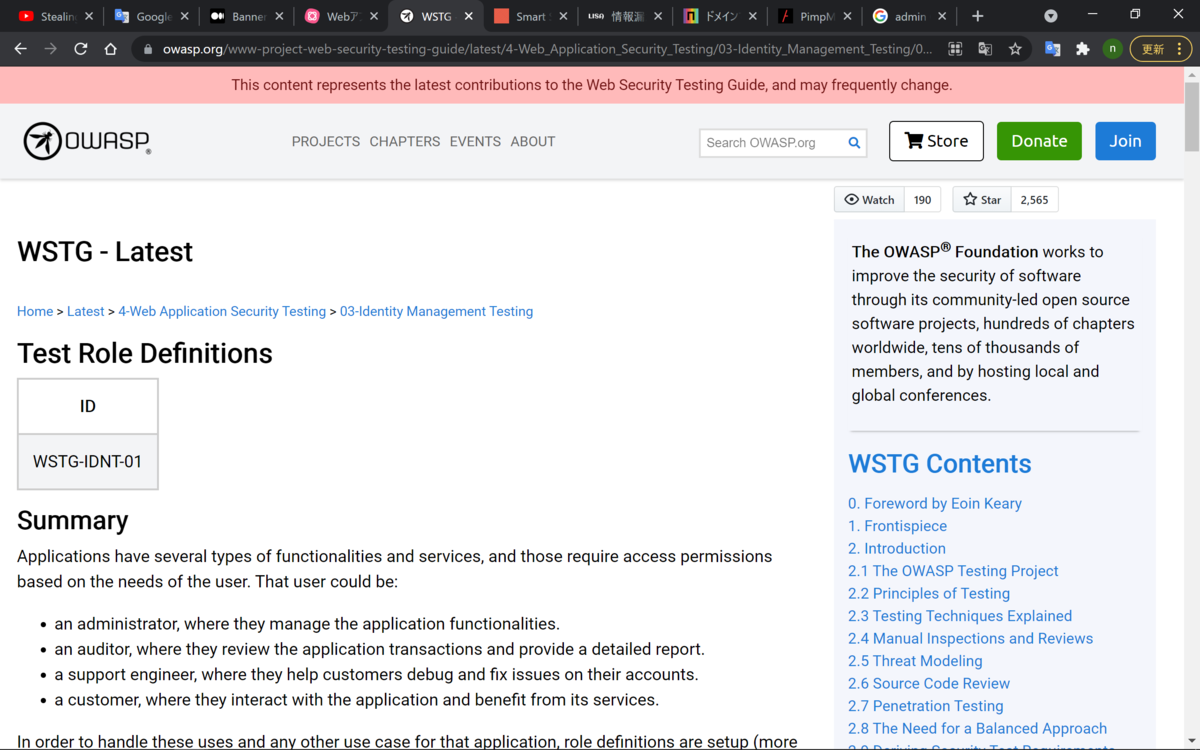Open '2.7 Penetration Testing' link
The width and height of the screenshot is (1200, 750).
point(926,706)
